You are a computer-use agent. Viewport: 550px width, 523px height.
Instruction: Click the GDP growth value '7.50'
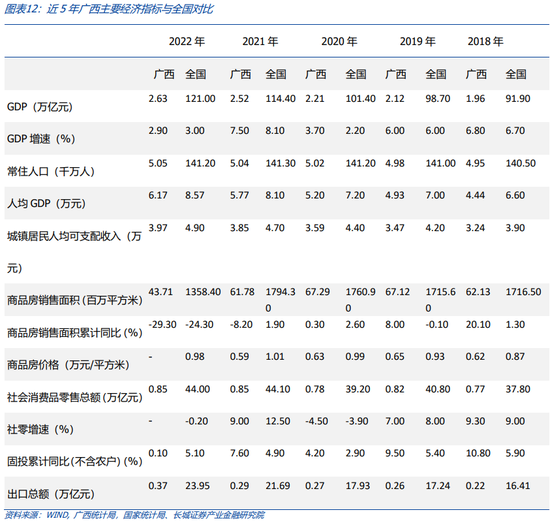(239, 131)
